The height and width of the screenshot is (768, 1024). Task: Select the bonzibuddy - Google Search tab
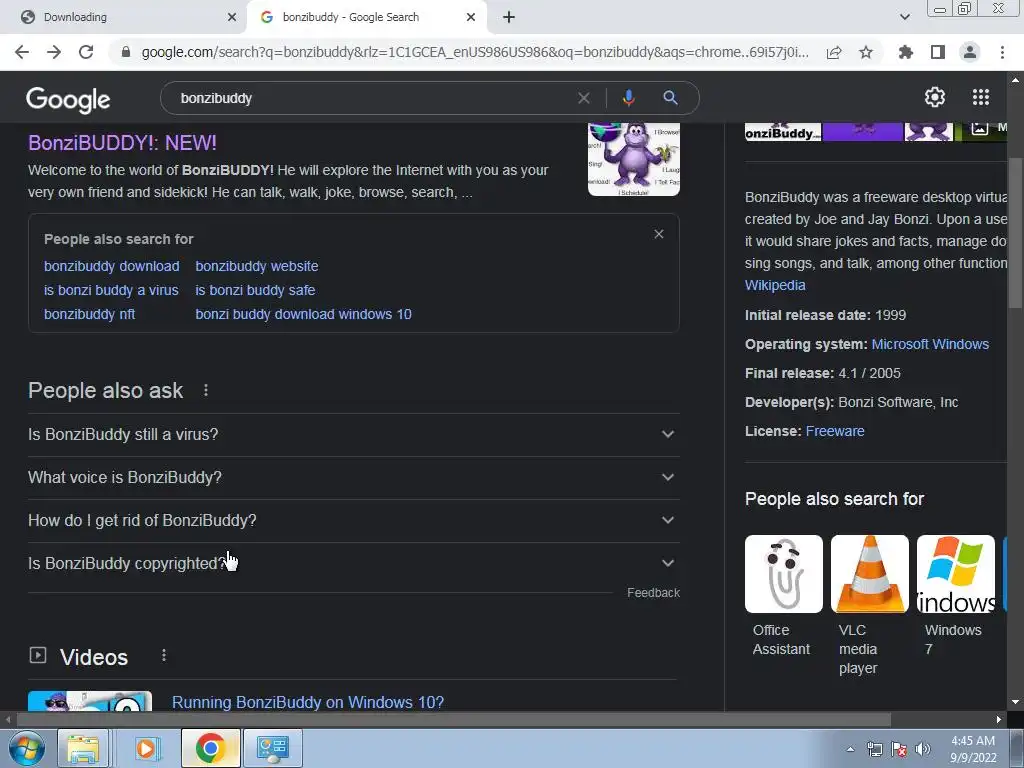pyautogui.click(x=366, y=17)
